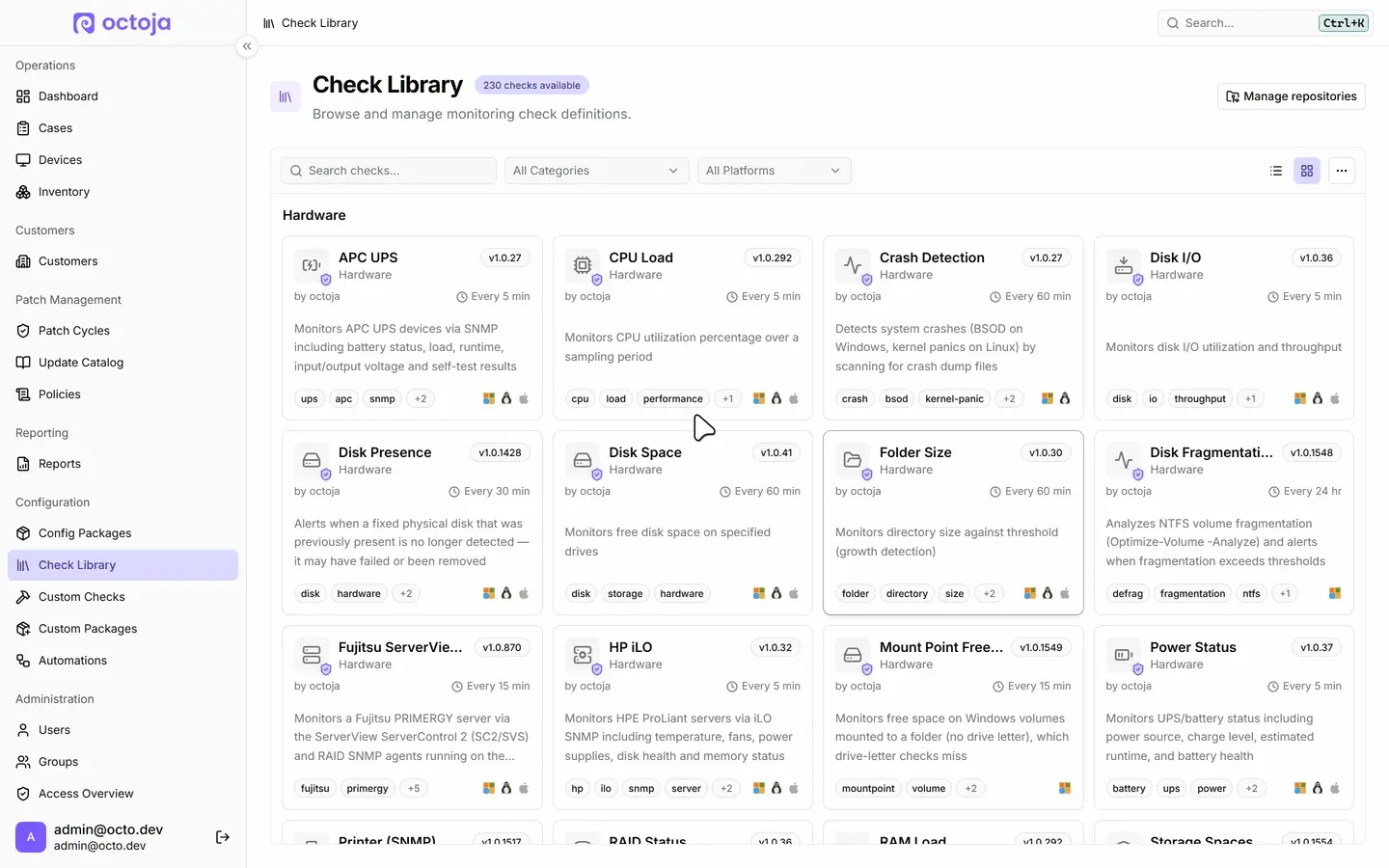This screenshot has width=1389, height=868.
Task: Open the log out icon next to admin@octo.dev
Action: pos(223,837)
